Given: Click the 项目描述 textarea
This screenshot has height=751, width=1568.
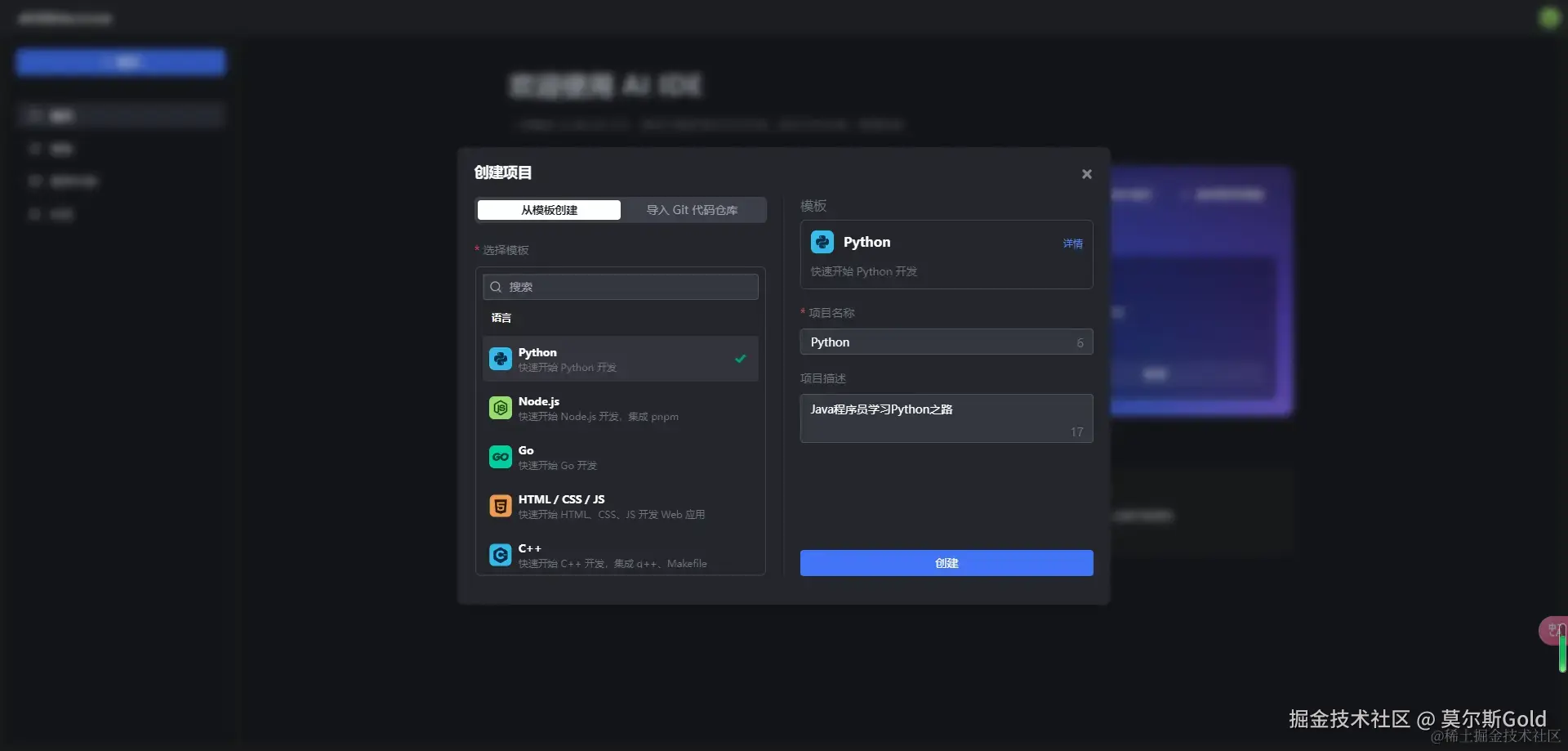Looking at the screenshot, I should click(x=947, y=418).
